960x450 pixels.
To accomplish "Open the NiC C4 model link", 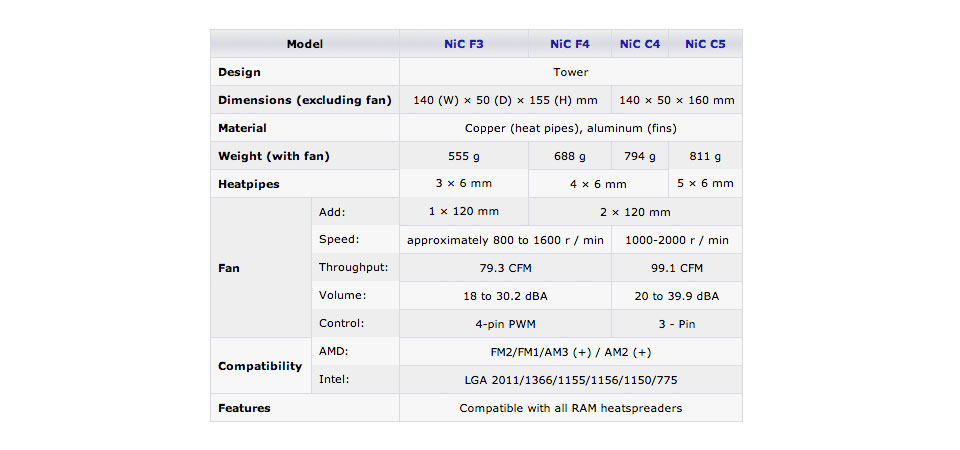I will pyautogui.click(x=640, y=44).
